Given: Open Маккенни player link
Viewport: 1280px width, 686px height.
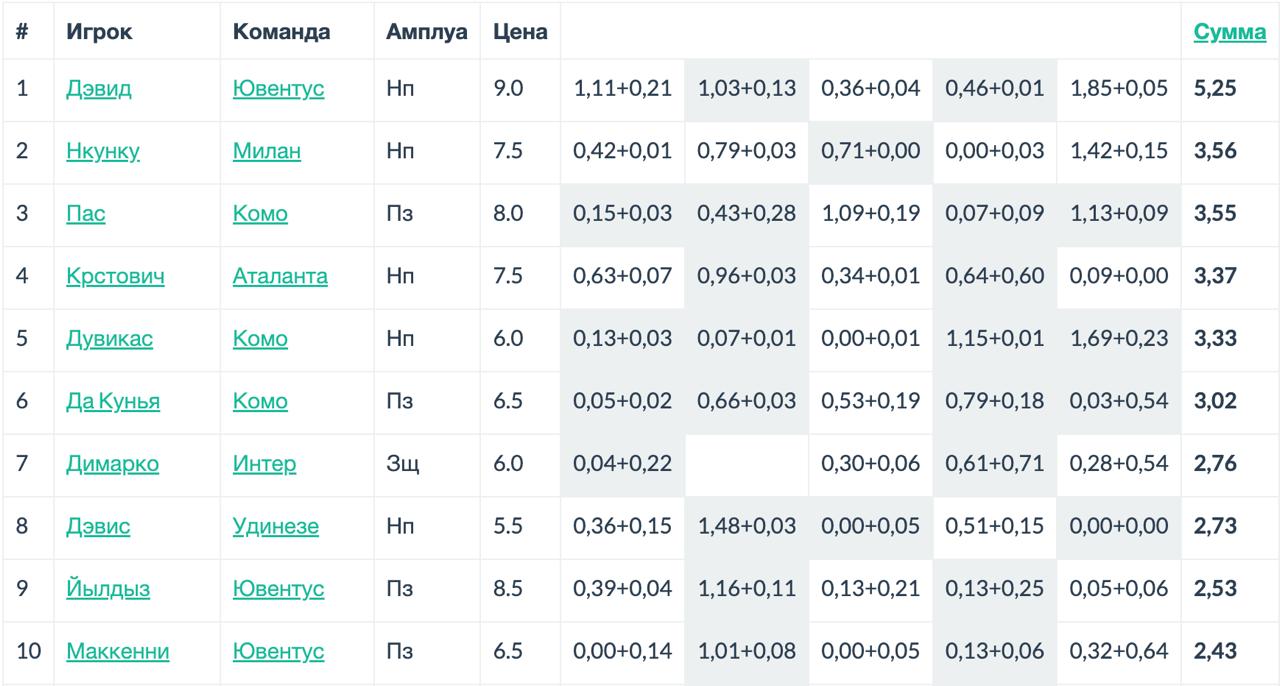Looking at the screenshot, I should click(x=117, y=652).
